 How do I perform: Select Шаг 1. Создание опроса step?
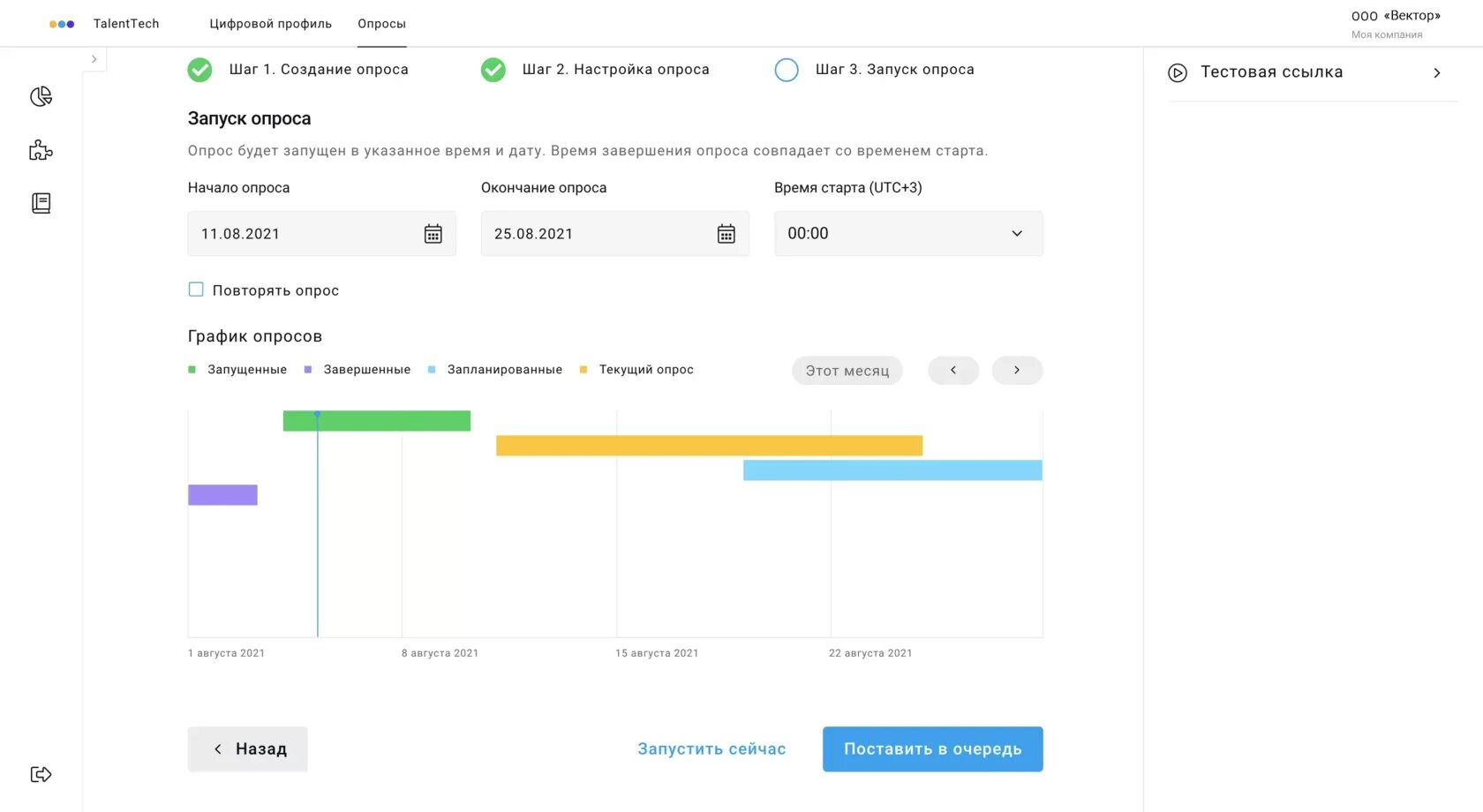click(x=319, y=70)
